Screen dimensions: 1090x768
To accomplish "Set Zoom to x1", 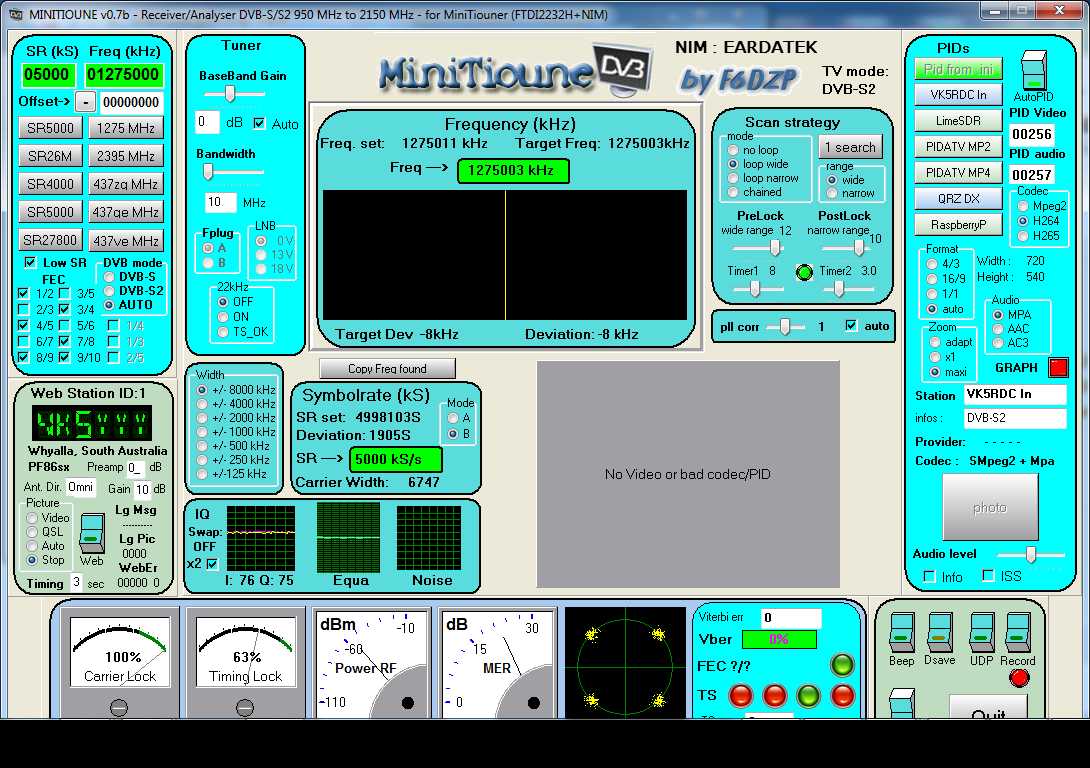I will click(935, 357).
